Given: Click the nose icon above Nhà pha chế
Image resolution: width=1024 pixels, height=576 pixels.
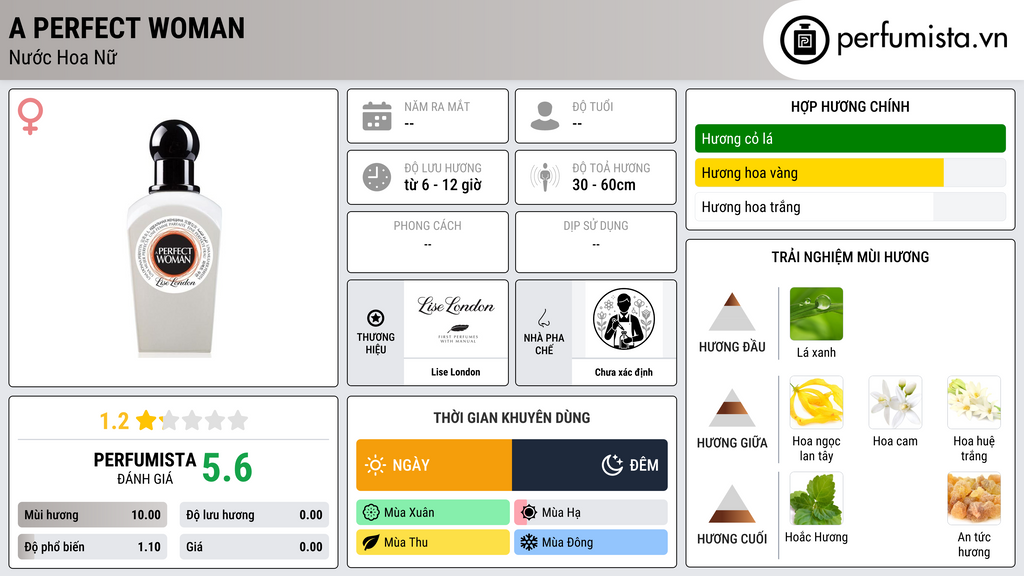Looking at the screenshot, I should click(543, 318).
